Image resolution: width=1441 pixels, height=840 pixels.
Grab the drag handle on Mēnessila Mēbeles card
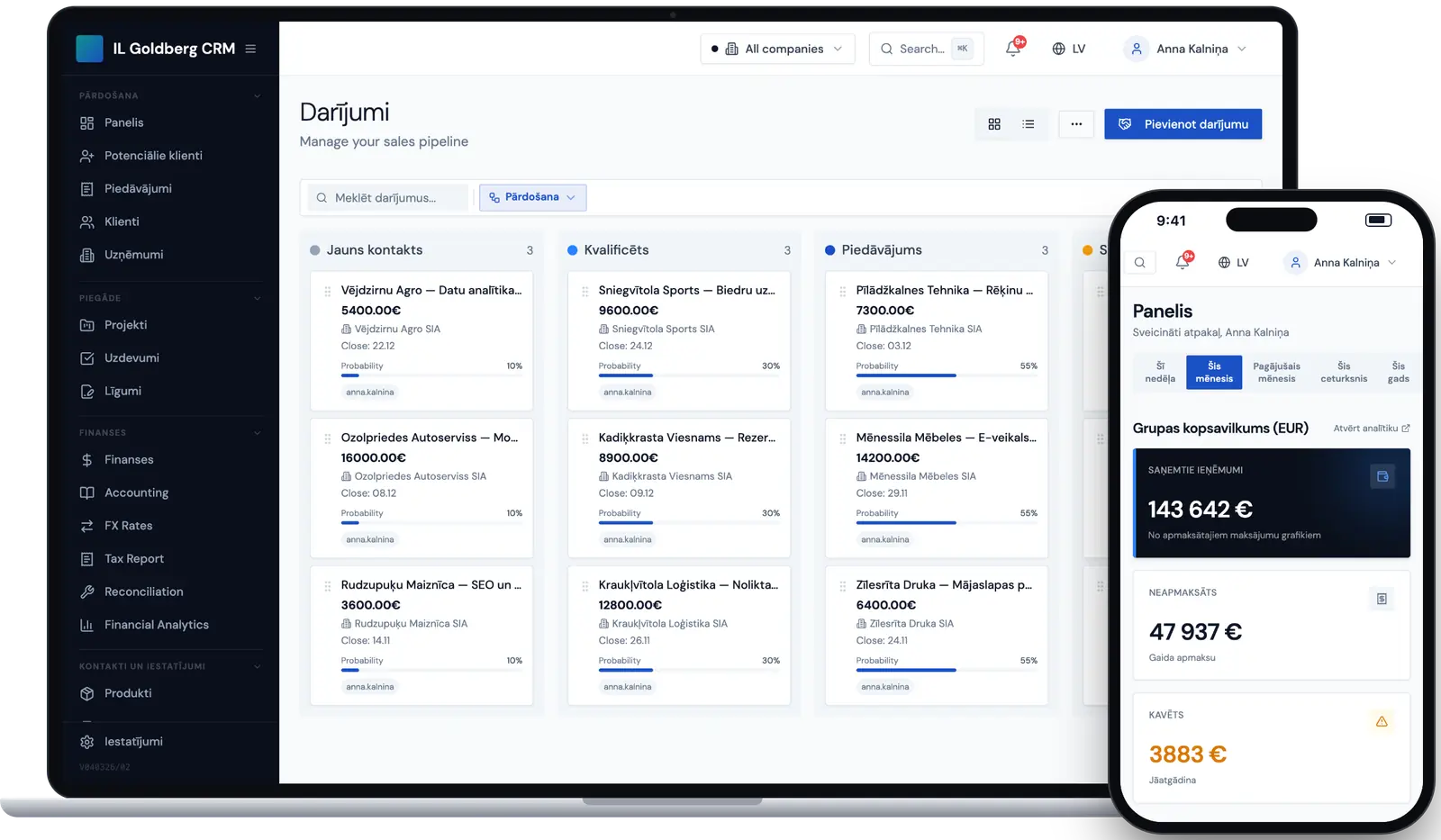(842, 438)
